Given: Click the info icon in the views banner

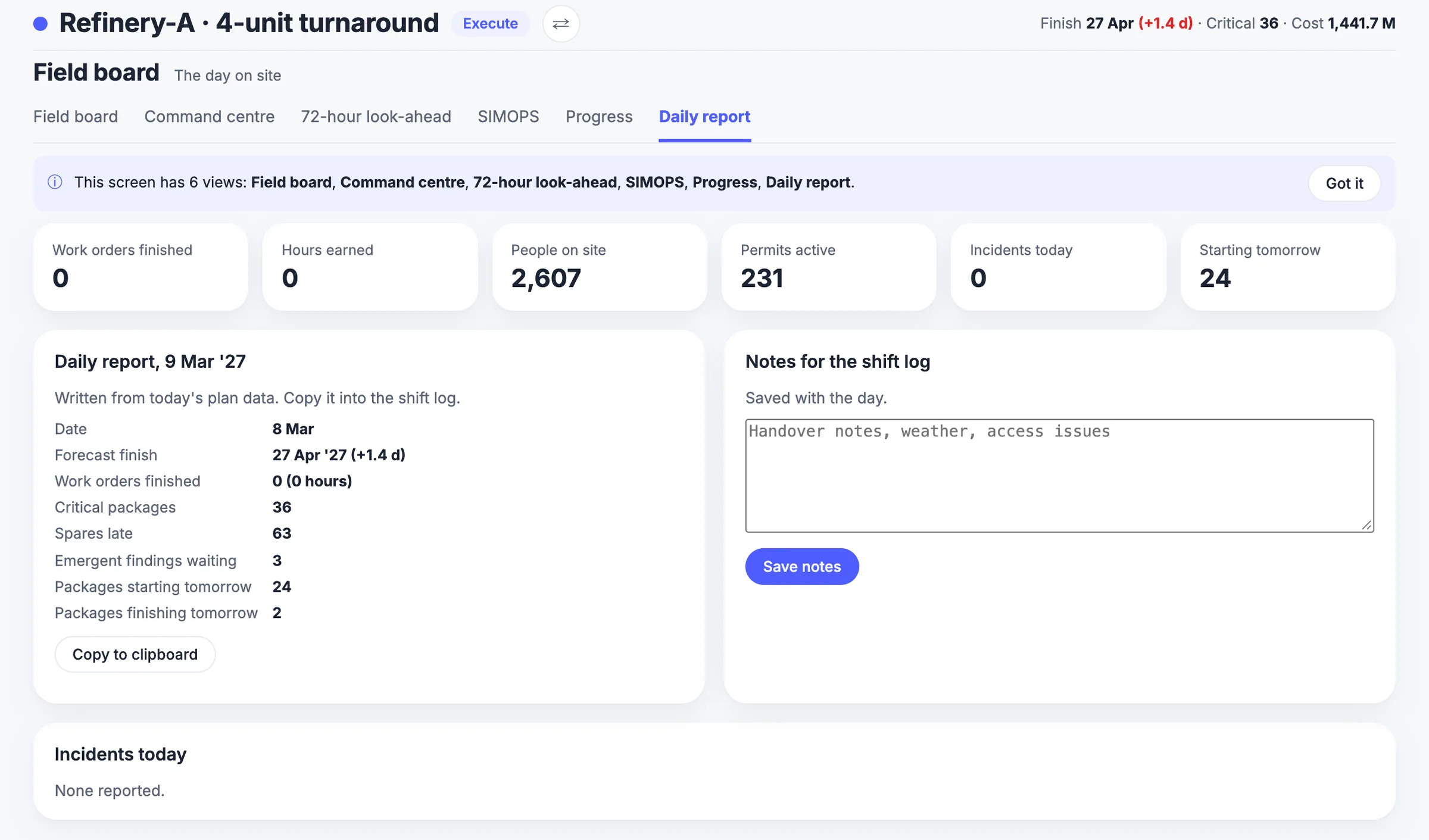Looking at the screenshot, I should 55,182.
